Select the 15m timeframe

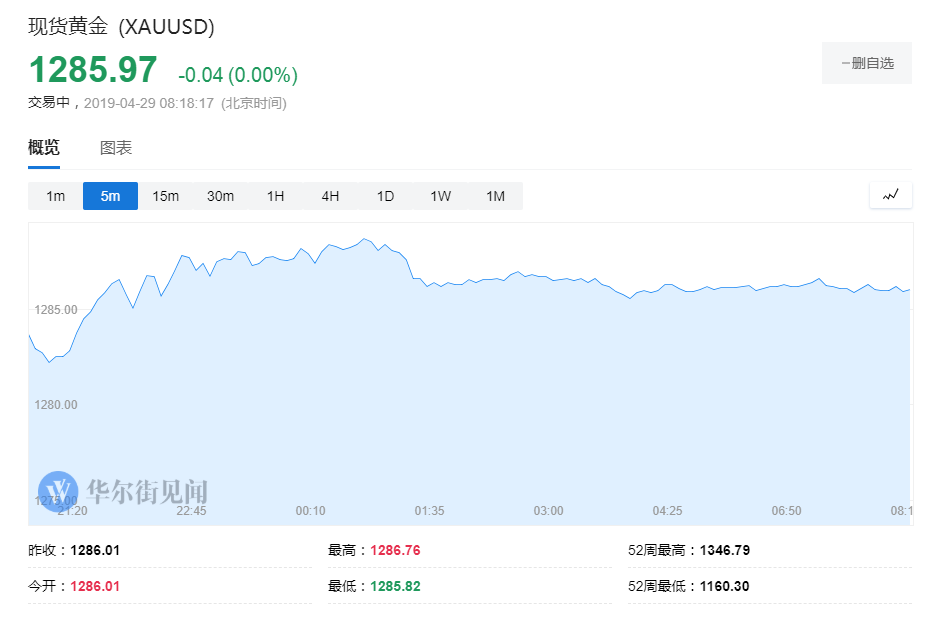coord(165,196)
